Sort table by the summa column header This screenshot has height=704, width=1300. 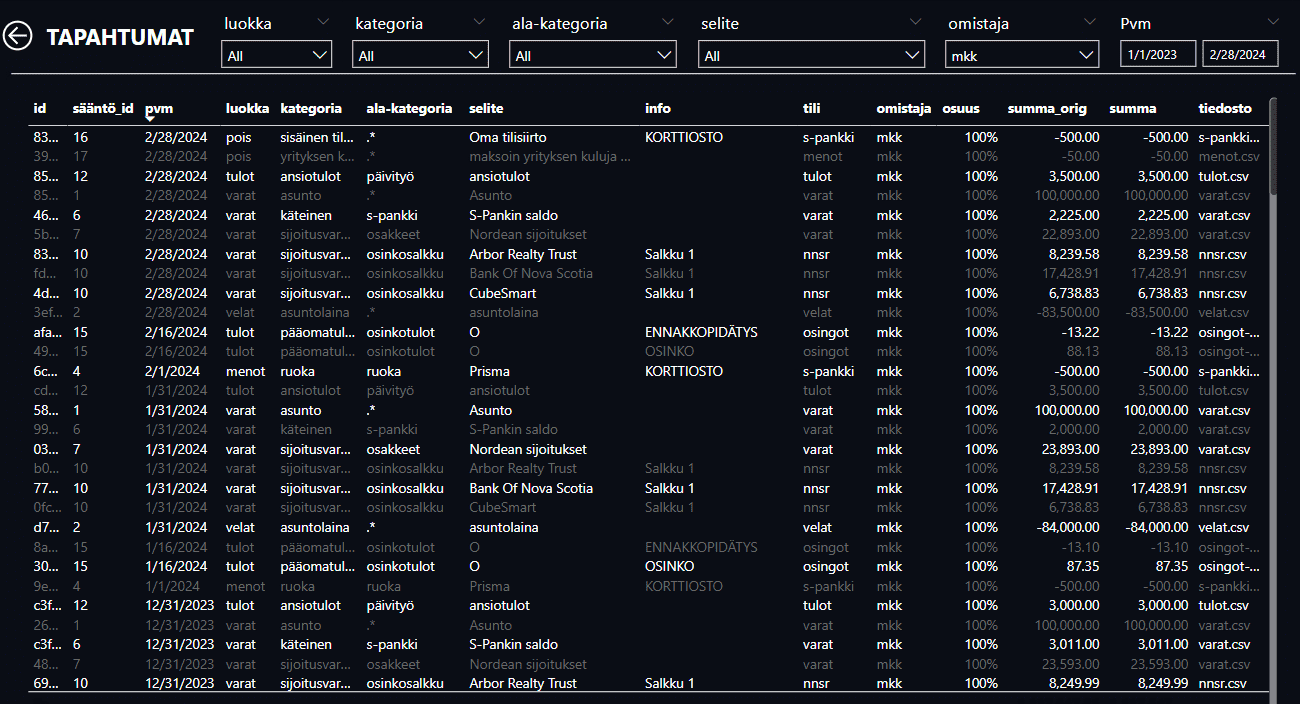1132,108
